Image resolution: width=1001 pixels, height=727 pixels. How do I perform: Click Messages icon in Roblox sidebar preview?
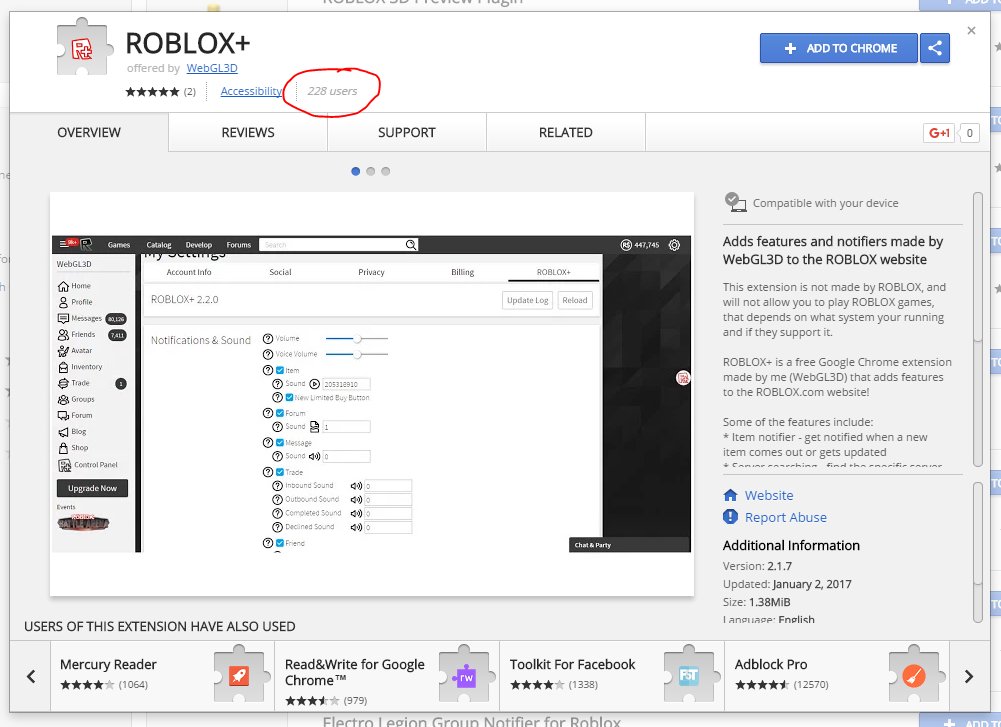point(63,318)
